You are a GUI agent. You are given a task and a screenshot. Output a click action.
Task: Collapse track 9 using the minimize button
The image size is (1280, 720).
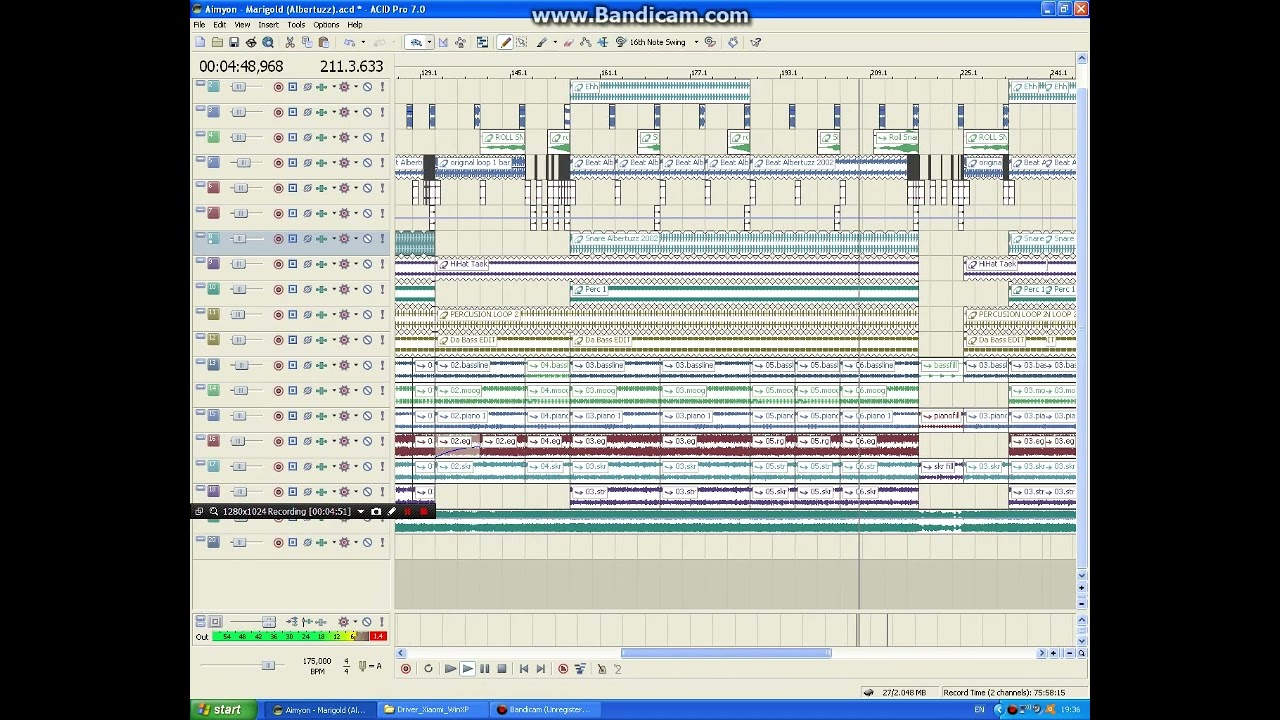[200, 262]
